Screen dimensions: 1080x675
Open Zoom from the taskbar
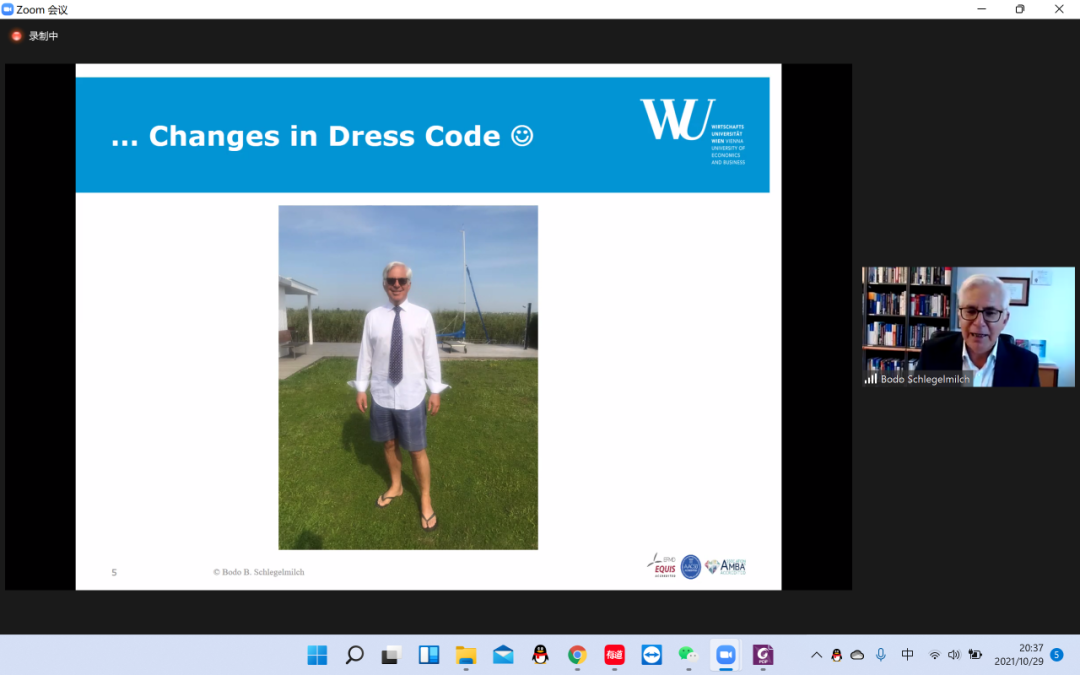[725, 655]
